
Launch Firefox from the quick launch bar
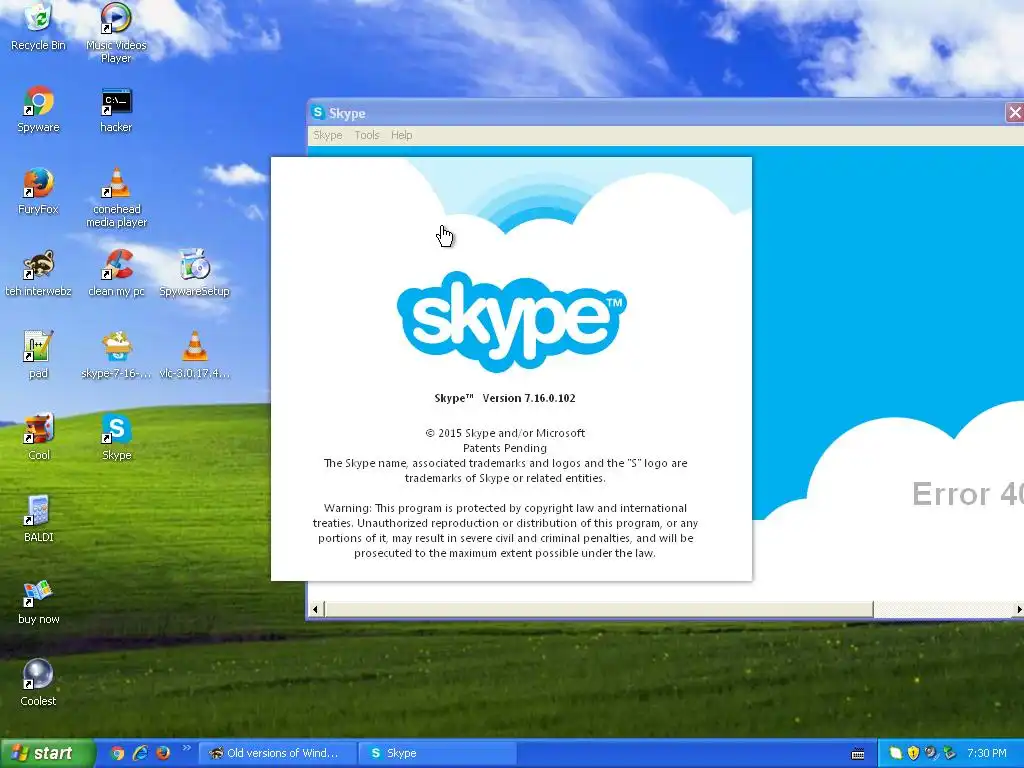pyautogui.click(x=163, y=753)
